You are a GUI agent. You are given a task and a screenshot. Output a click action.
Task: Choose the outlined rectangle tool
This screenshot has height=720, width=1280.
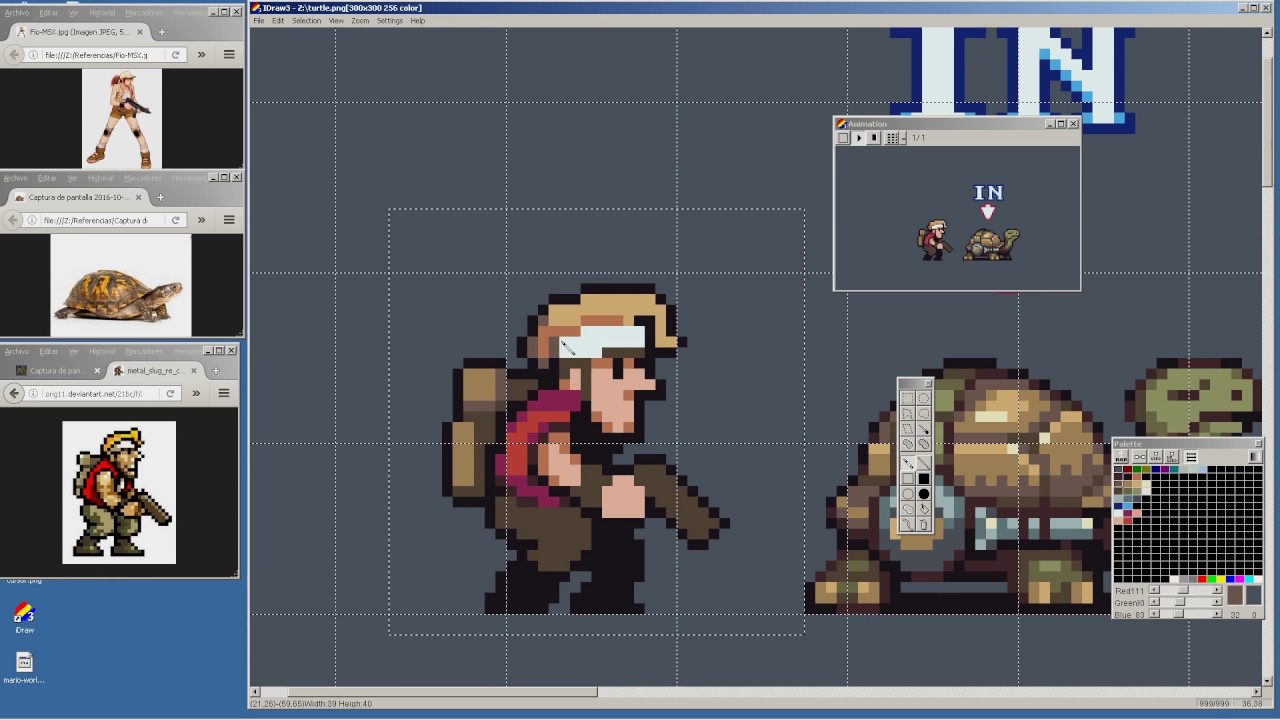(x=908, y=478)
